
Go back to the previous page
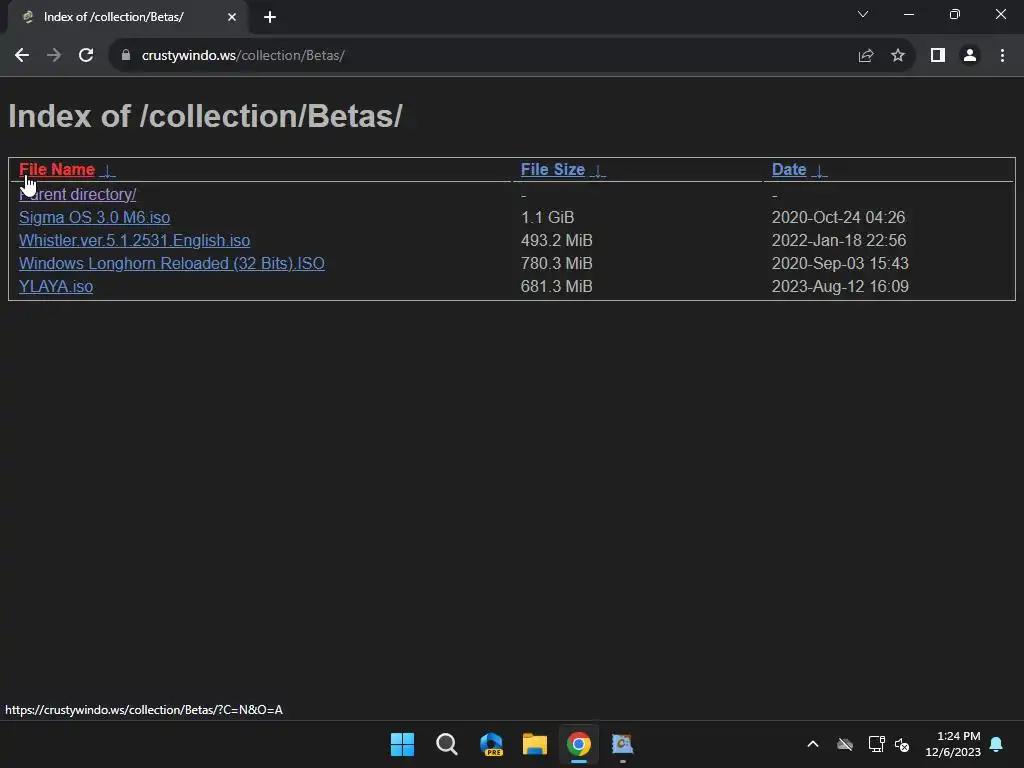coord(22,56)
